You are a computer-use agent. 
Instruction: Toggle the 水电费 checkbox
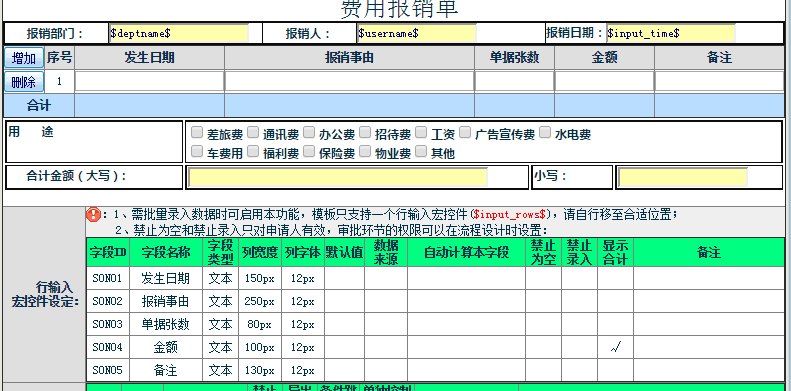tap(545, 133)
